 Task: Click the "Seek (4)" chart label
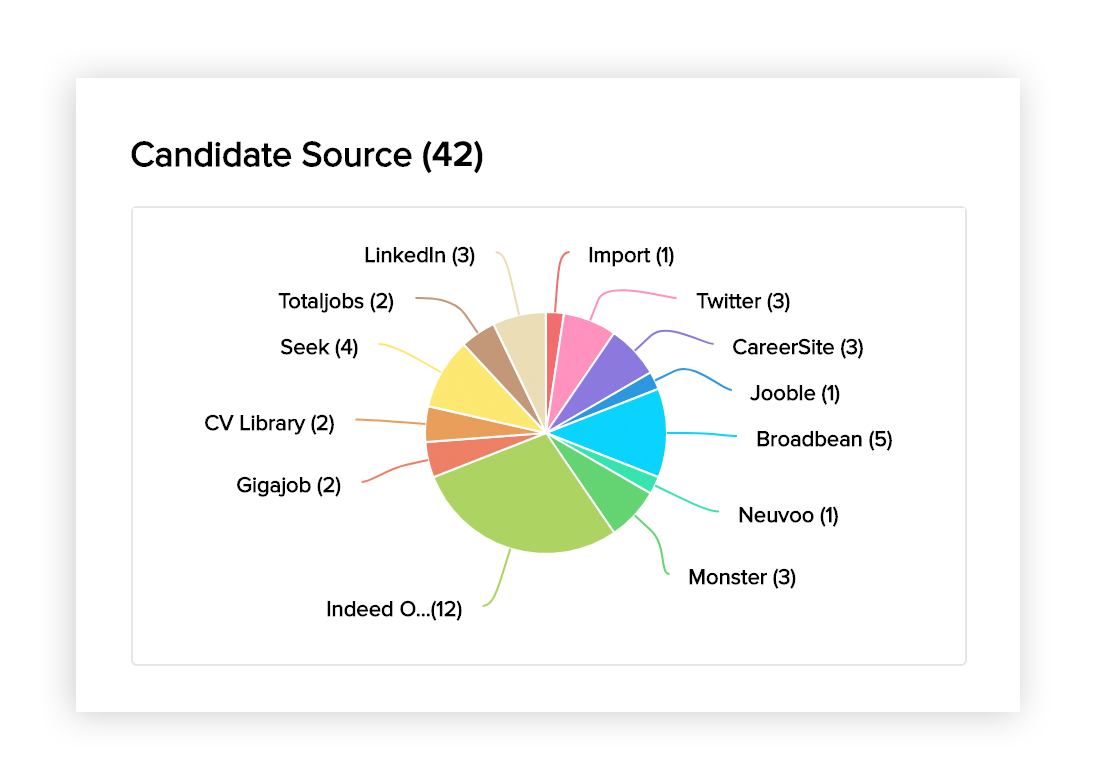tap(319, 348)
